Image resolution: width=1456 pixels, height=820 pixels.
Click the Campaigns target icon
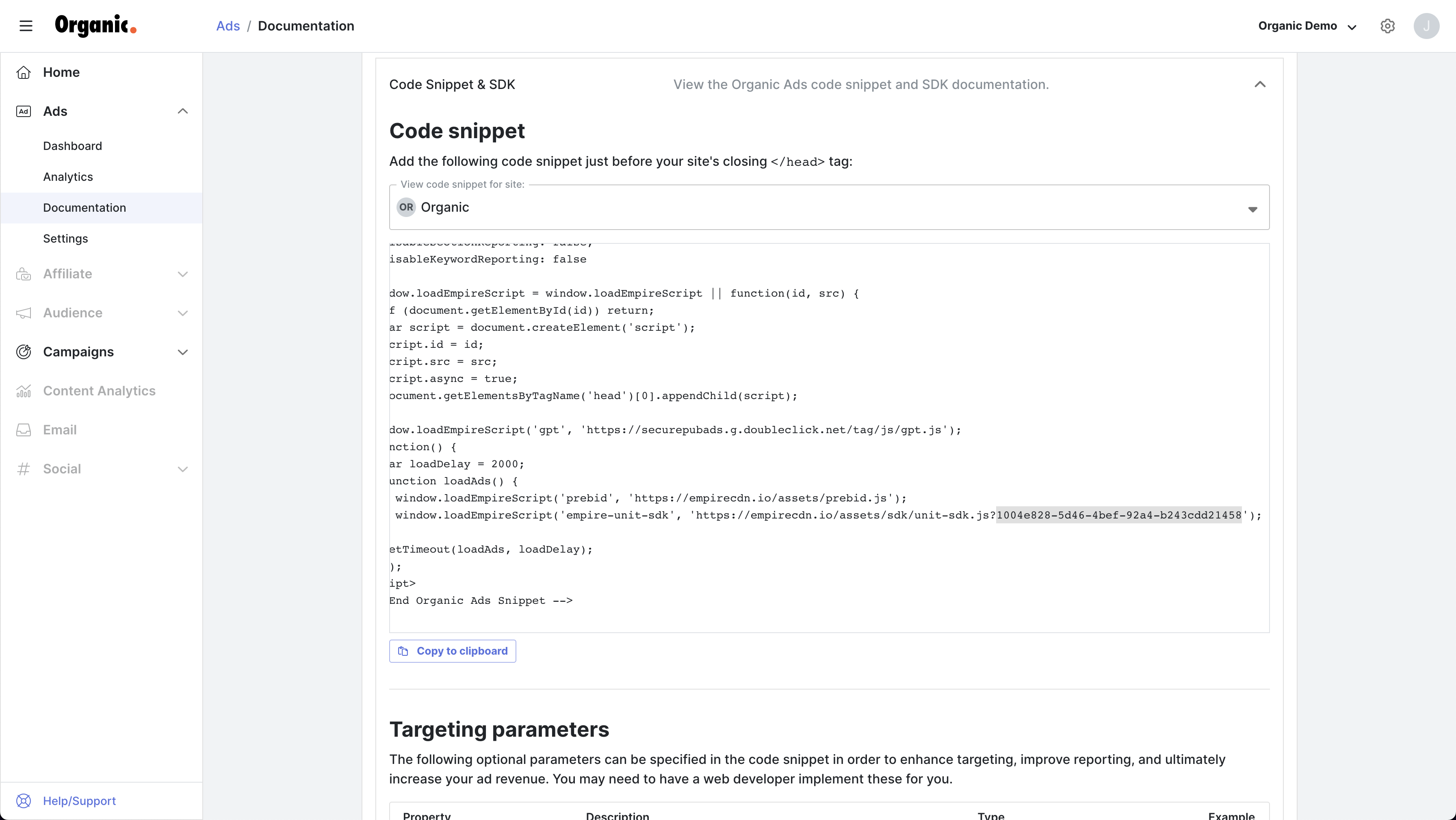(23, 352)
